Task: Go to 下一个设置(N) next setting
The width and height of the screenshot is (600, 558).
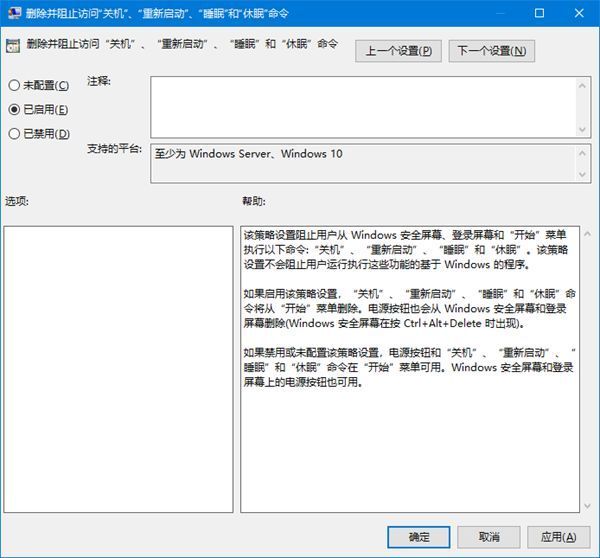Action: (x=492, y=51)
